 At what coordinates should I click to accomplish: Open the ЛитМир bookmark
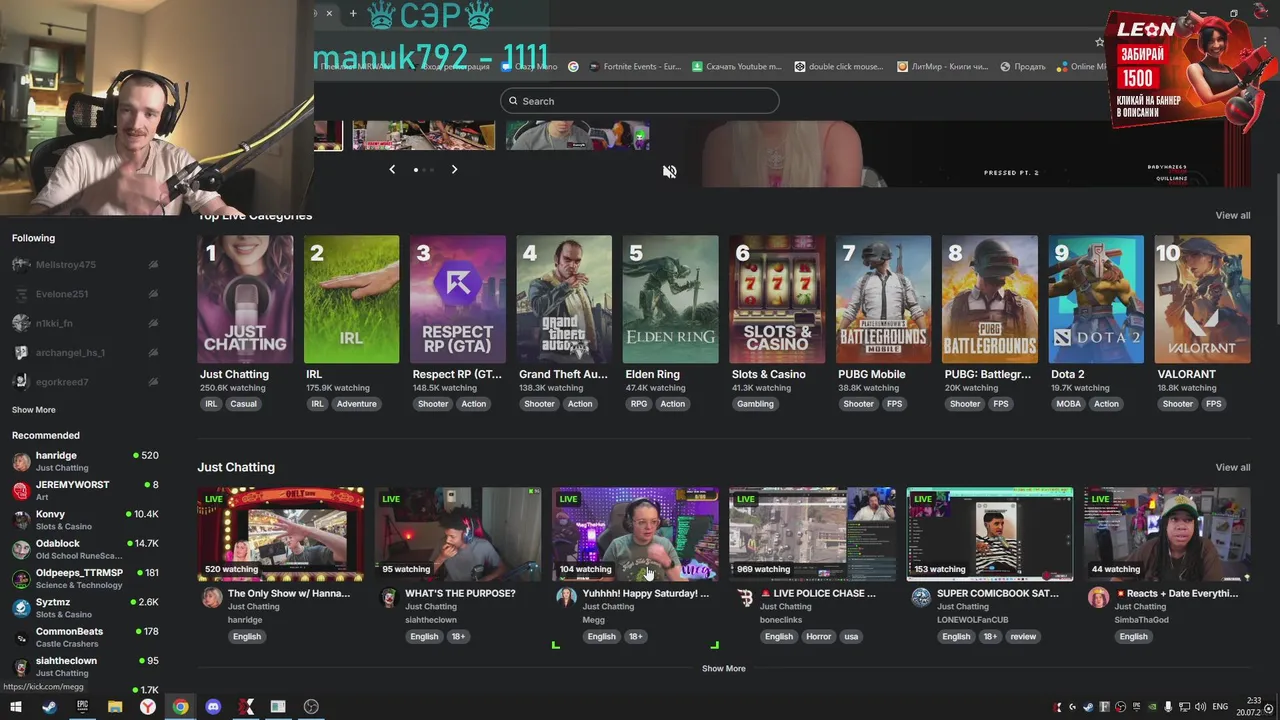[942, 67]
